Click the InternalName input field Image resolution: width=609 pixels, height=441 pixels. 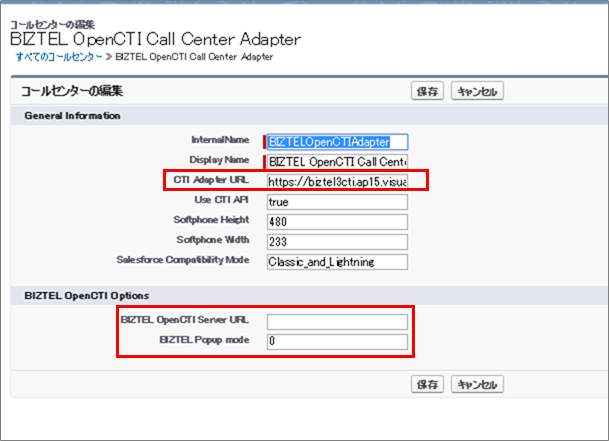click(337, 142)
